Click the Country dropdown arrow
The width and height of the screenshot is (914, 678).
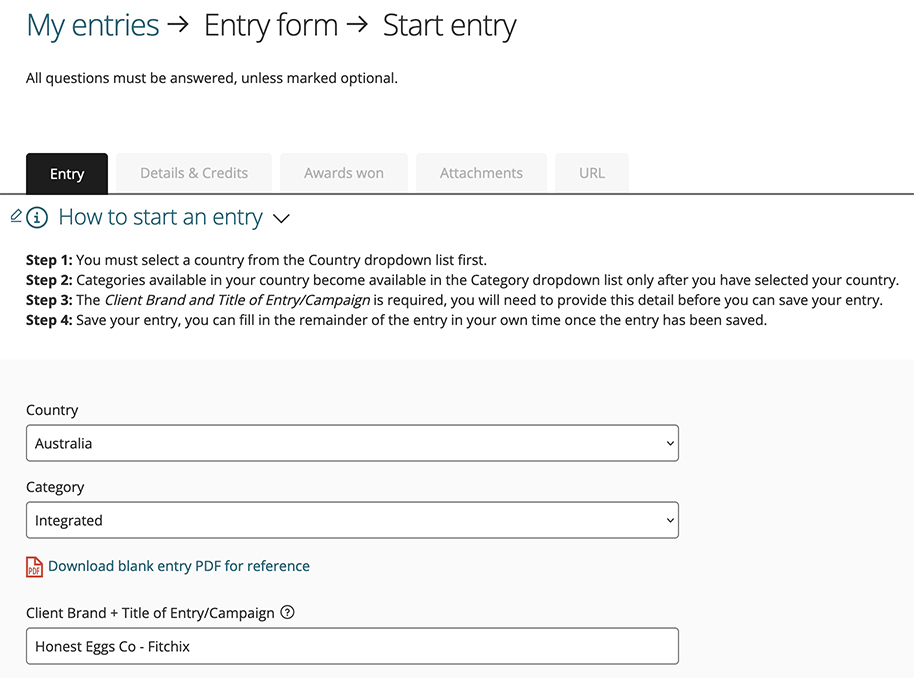[670, 443]
